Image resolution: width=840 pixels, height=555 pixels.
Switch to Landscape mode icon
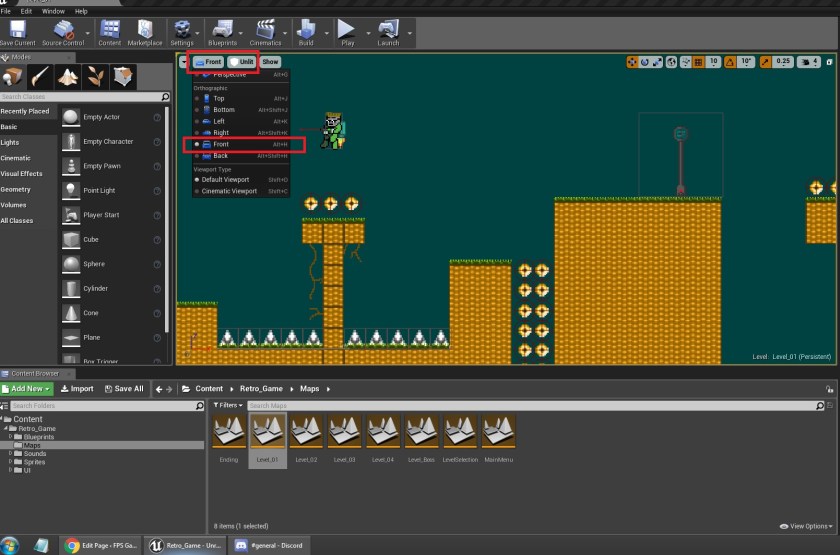click(x=69, y=77)
